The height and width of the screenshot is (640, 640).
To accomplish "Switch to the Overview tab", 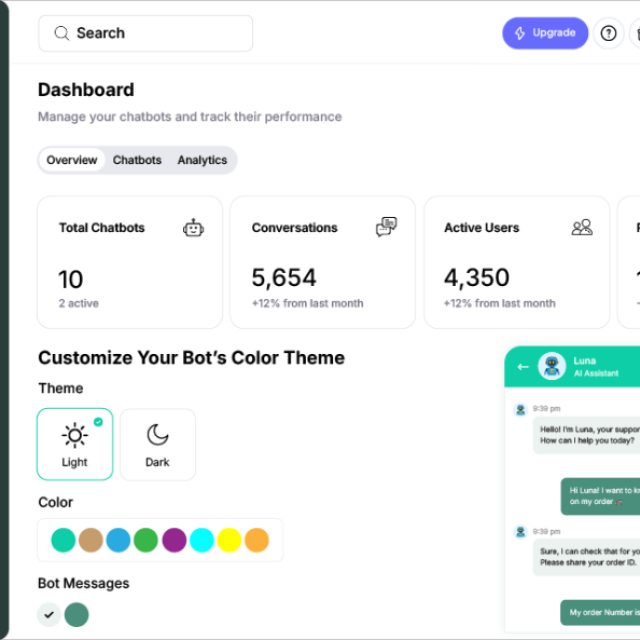I will coord(72,160).
